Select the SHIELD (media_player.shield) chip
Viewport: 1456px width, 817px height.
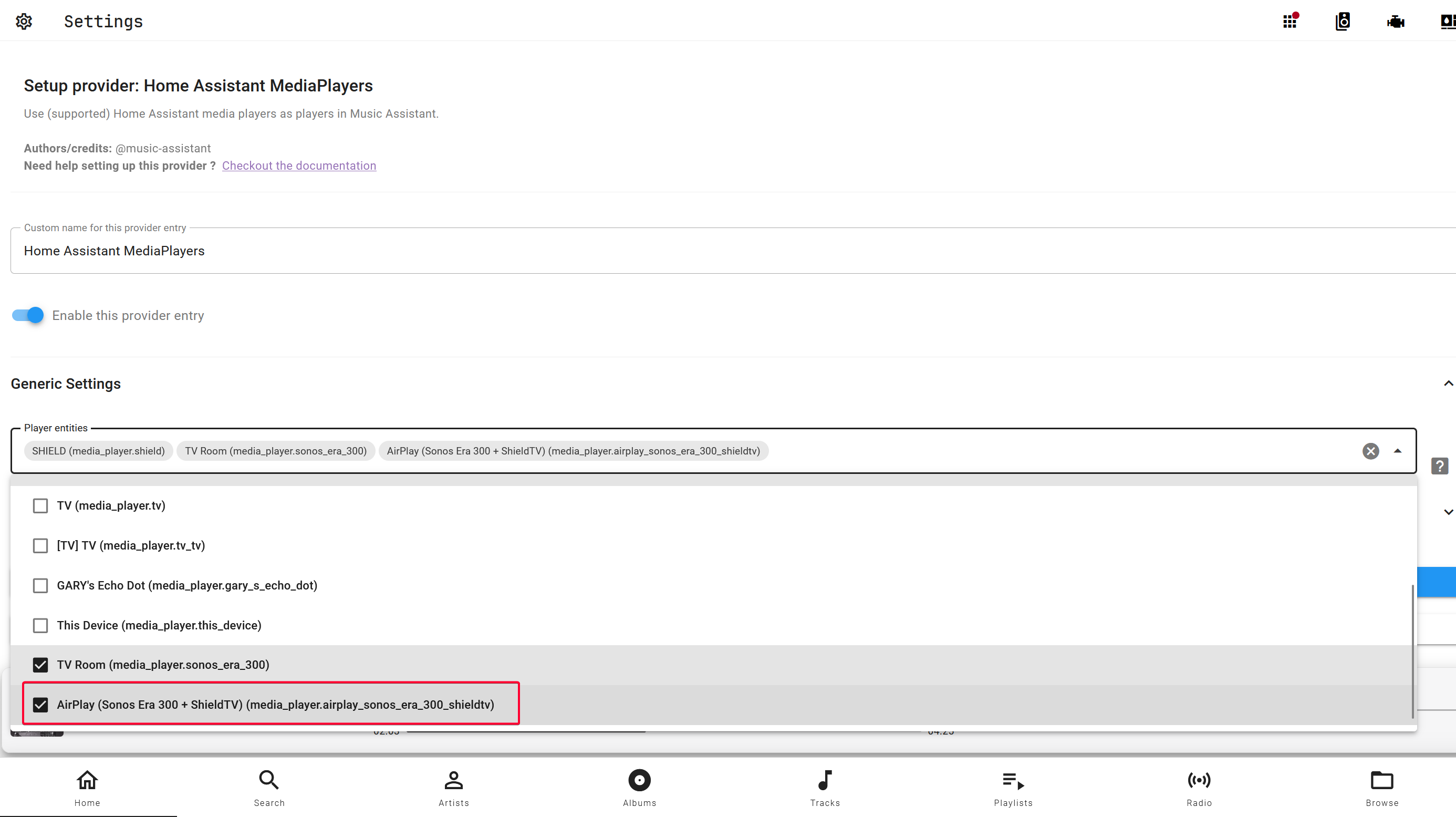(x=98, y=451)
